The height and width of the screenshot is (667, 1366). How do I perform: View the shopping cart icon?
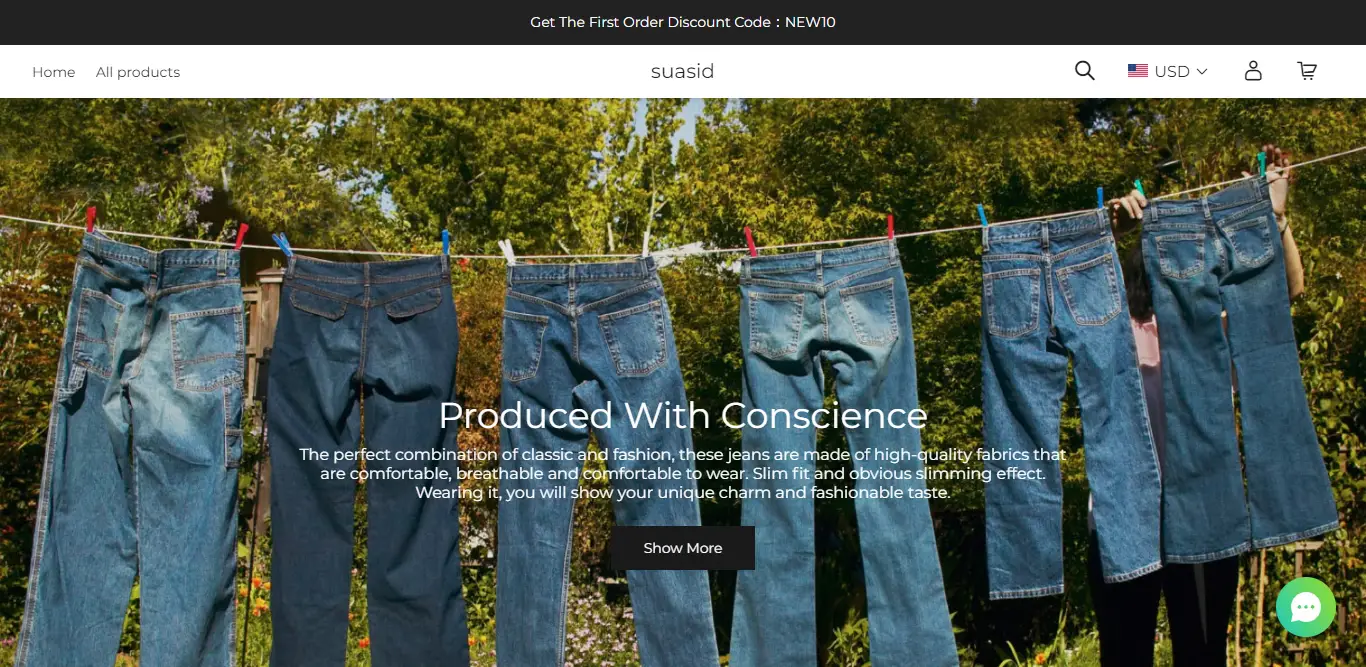tap(1307, 71)
